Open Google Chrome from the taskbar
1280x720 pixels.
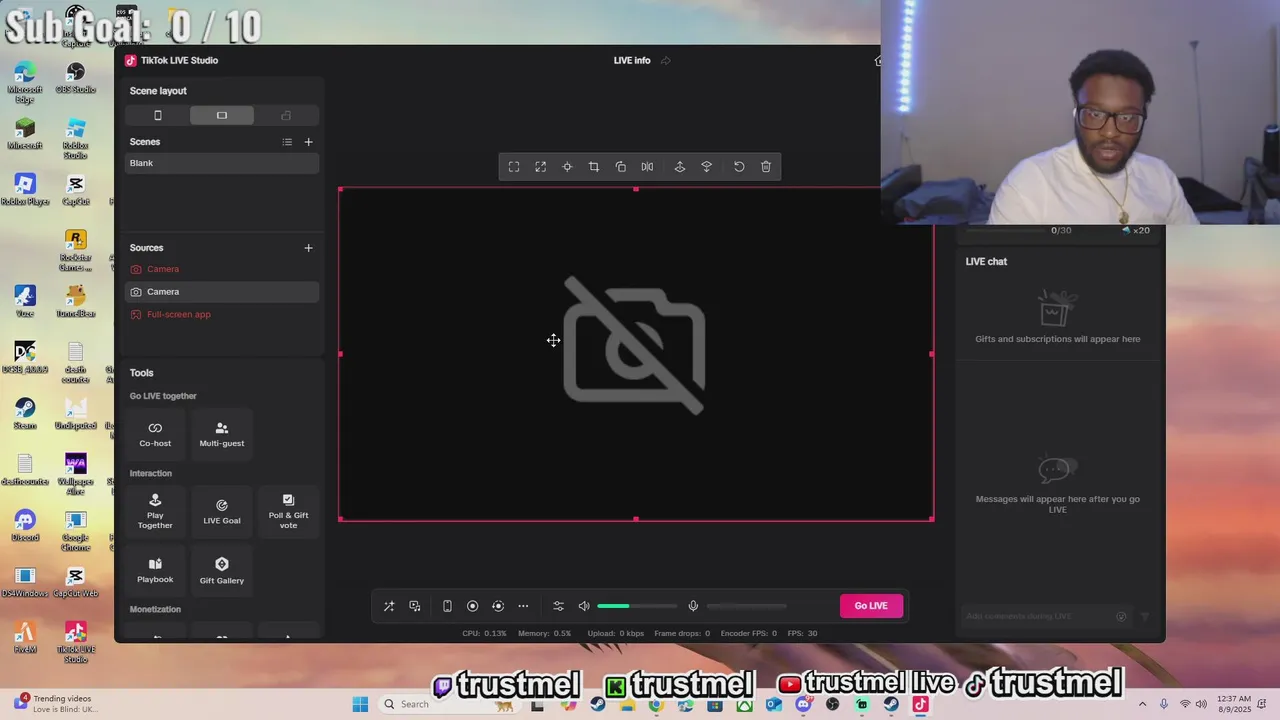click(x=656, y=704)
